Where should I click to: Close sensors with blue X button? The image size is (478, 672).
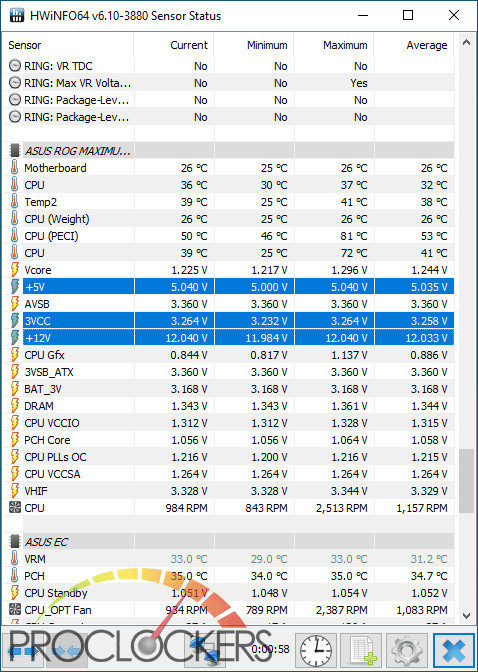click(x=454, y=650)
